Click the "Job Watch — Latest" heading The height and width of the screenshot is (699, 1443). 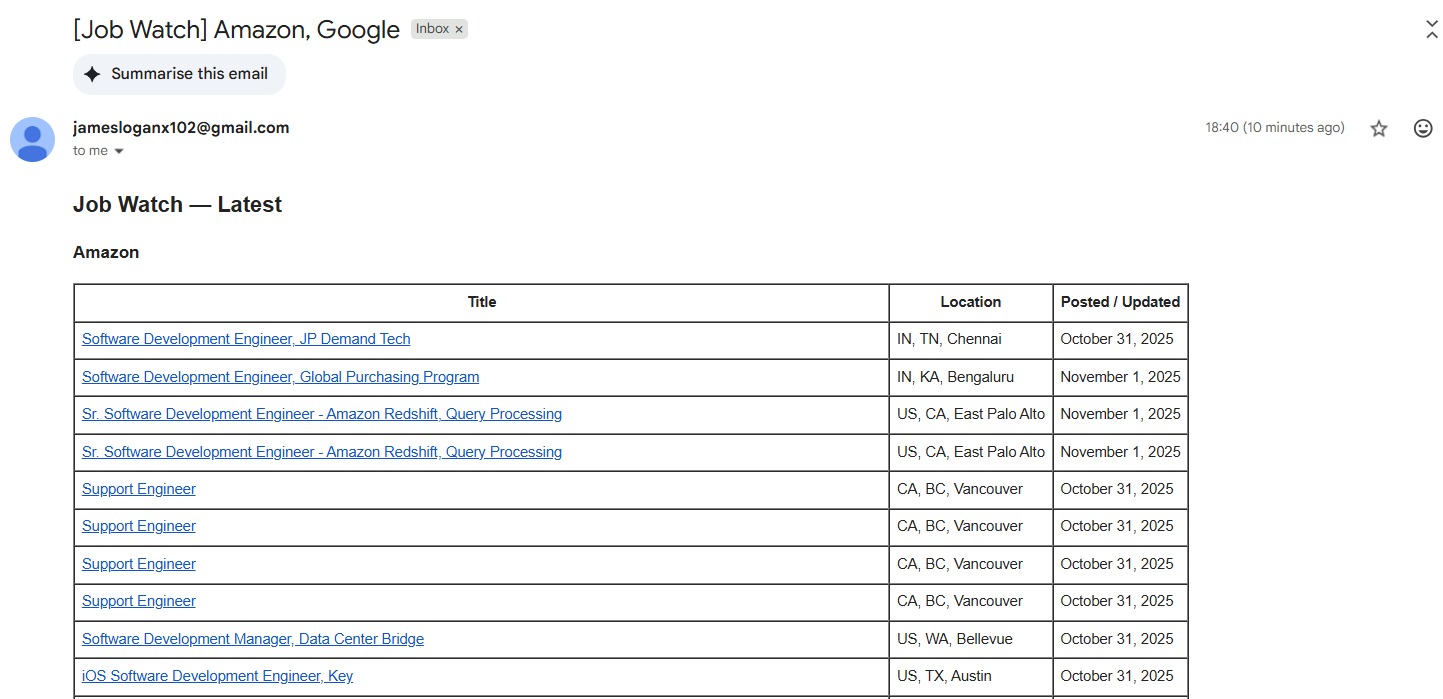point(177,205)
